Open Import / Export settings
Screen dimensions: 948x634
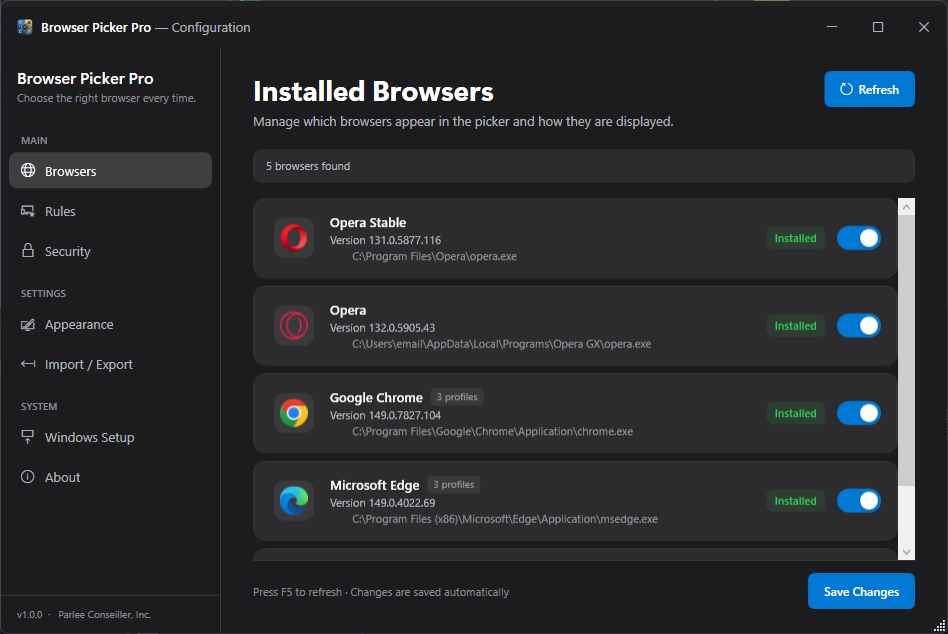(x=111, y=364)
